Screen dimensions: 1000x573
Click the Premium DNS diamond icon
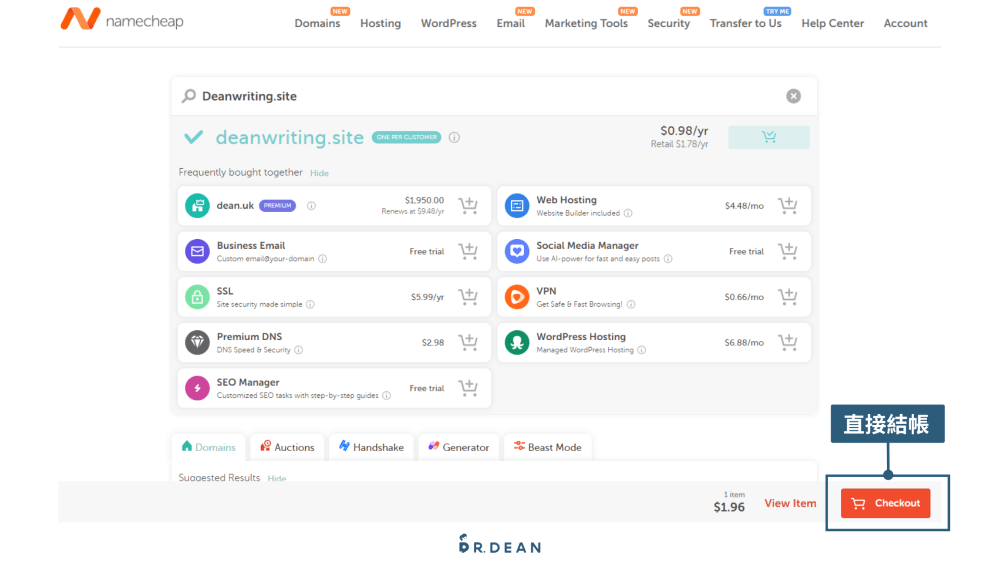[197, 343]
